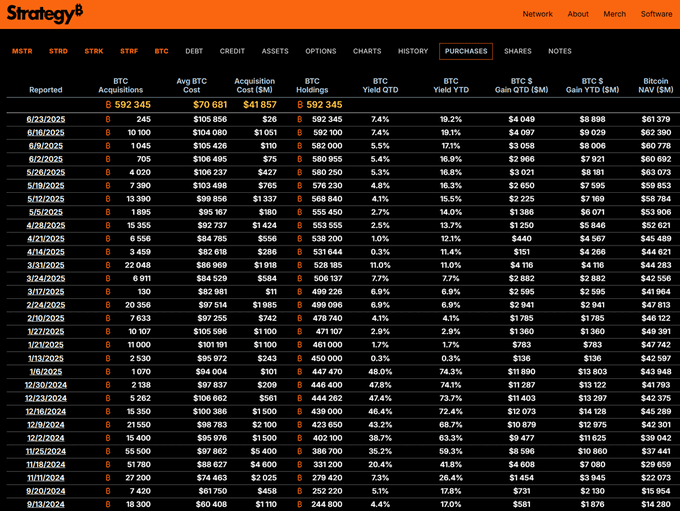Open the 4/14/2025 report link
The width and height of the screenshot is (680, 511).
[x=46, y=252]
